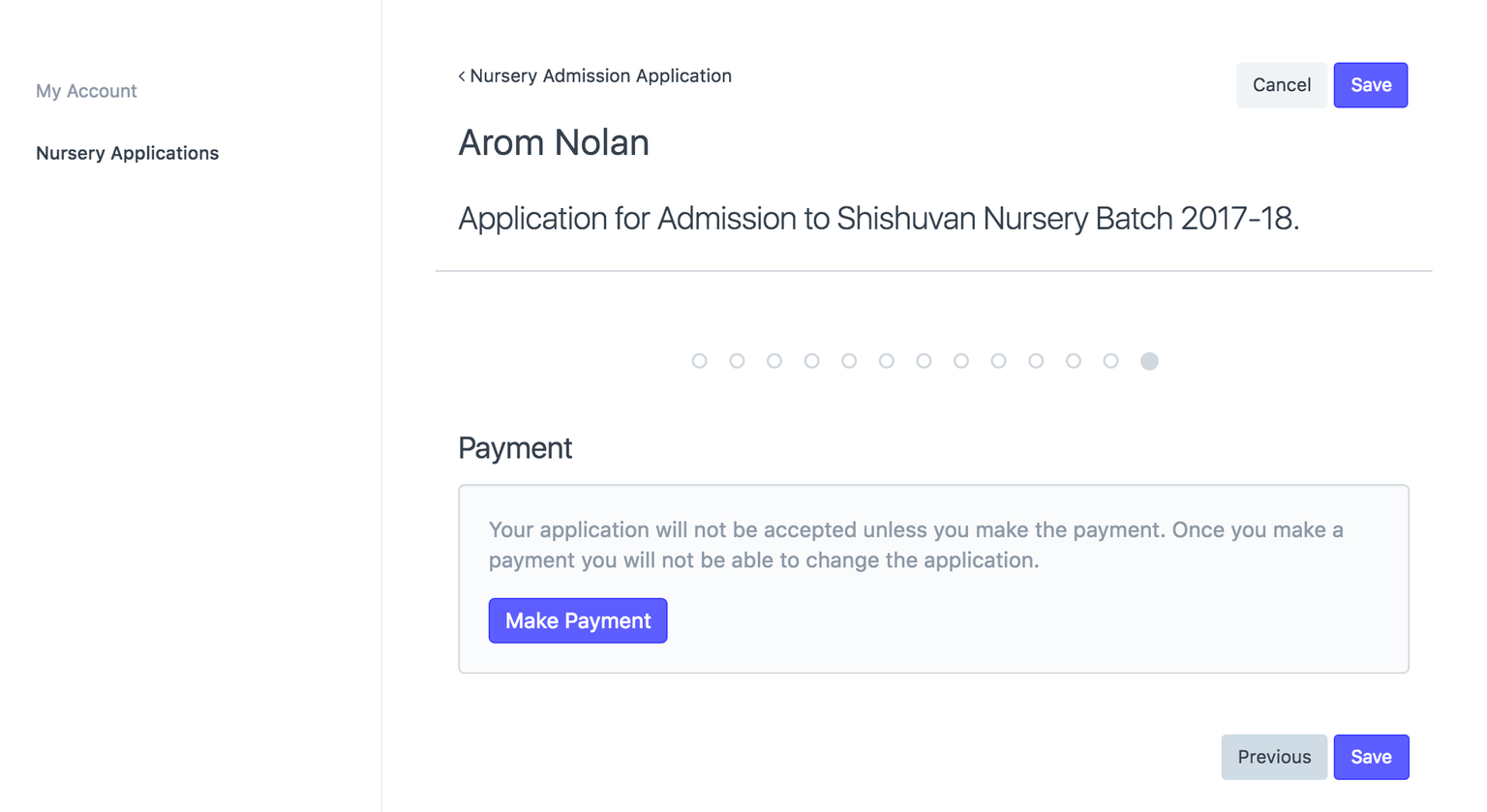Click the Payment section heading
Screen dimensions: 1487x812
pyautogui.click(x=514, y=447)
